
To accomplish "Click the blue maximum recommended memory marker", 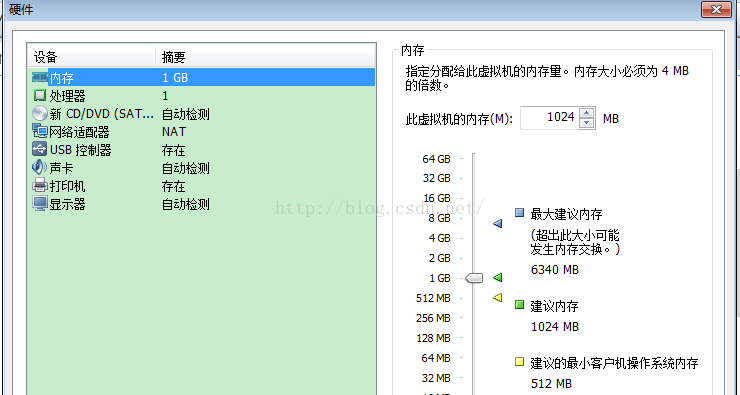I will (x=497, y=223).
